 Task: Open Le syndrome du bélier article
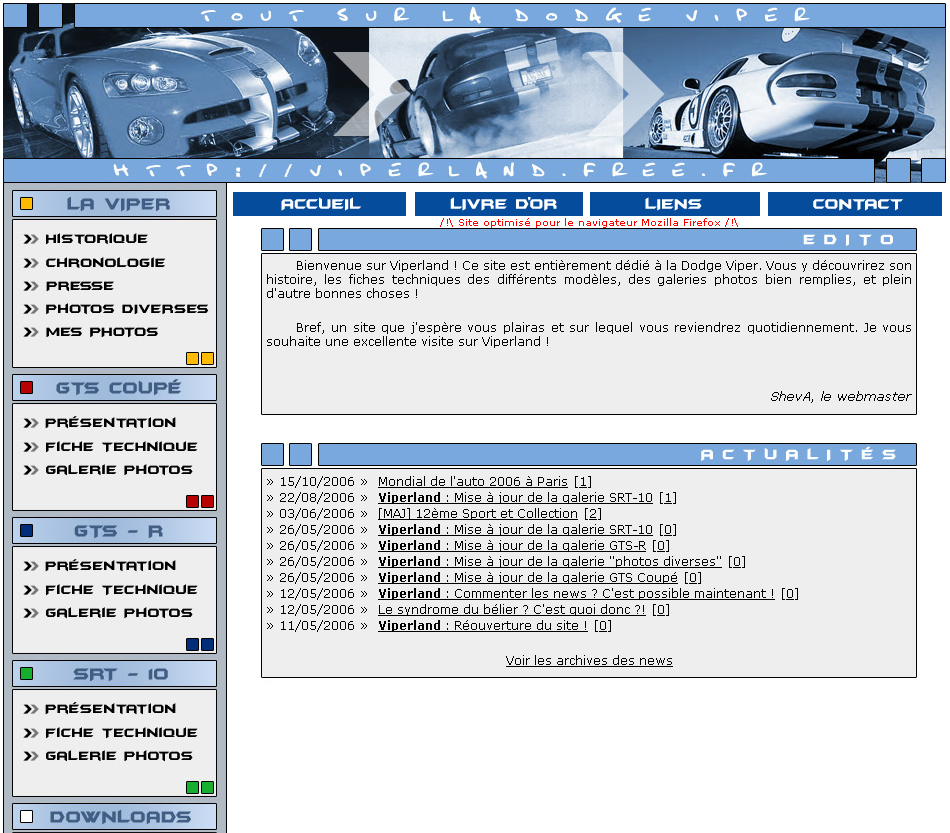[x=511, y=610]
